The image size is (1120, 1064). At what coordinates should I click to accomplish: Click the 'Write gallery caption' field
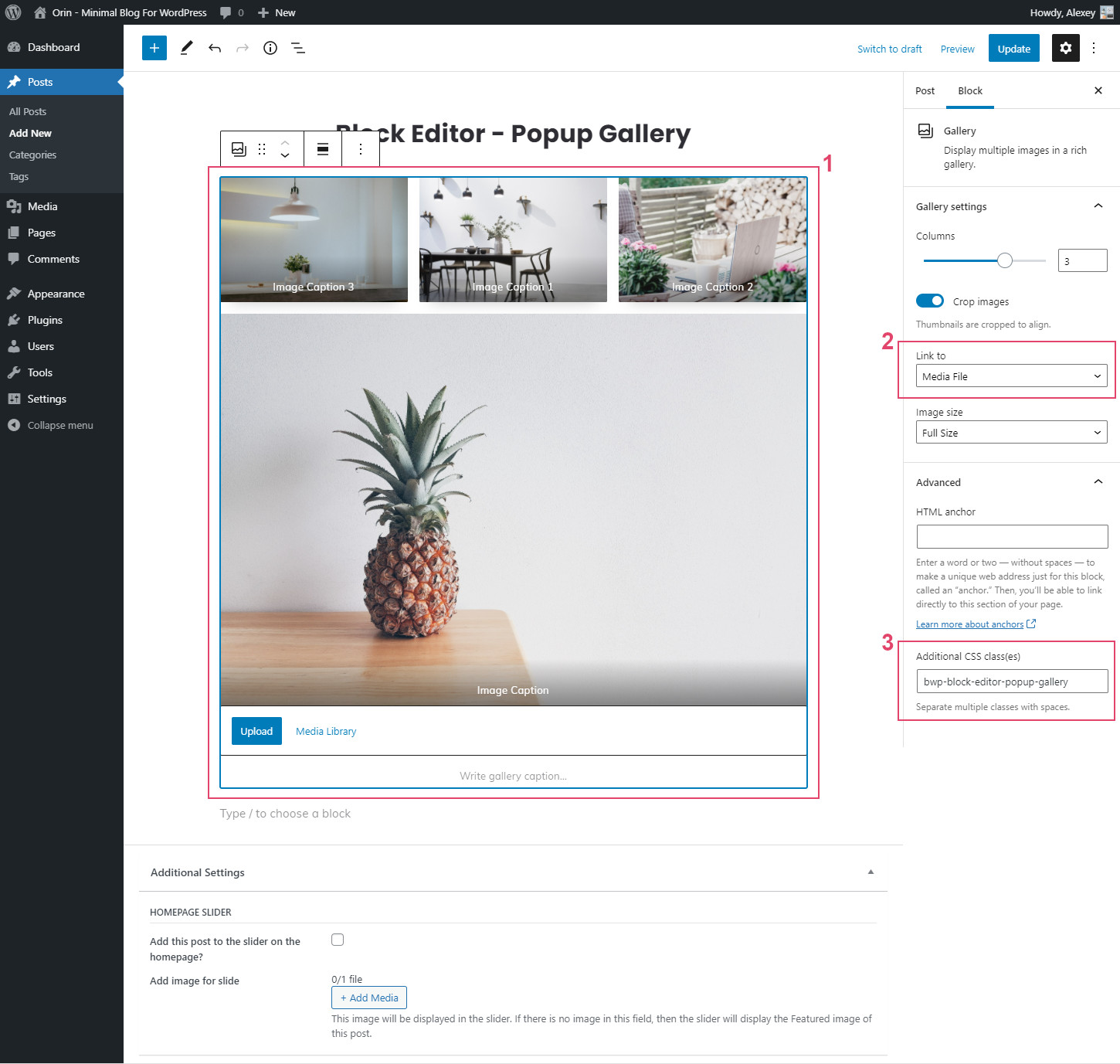[x=512, y=776]
